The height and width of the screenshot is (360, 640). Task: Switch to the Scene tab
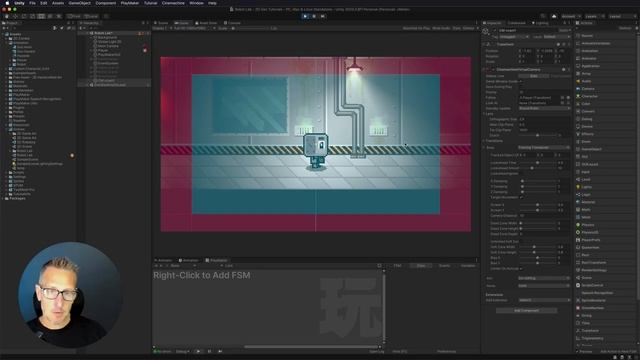coord(162,23)
